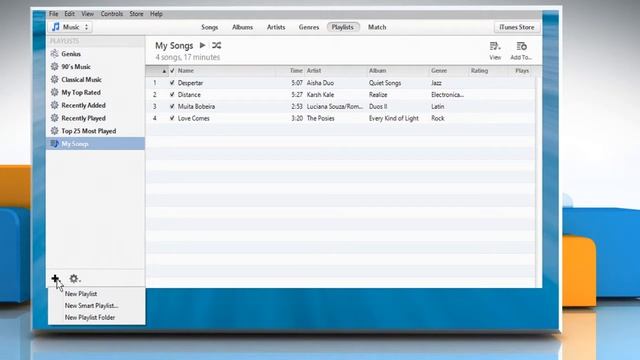Switch to the Artists tab
The image size is (640, 360).
click(x=276, y=27)
